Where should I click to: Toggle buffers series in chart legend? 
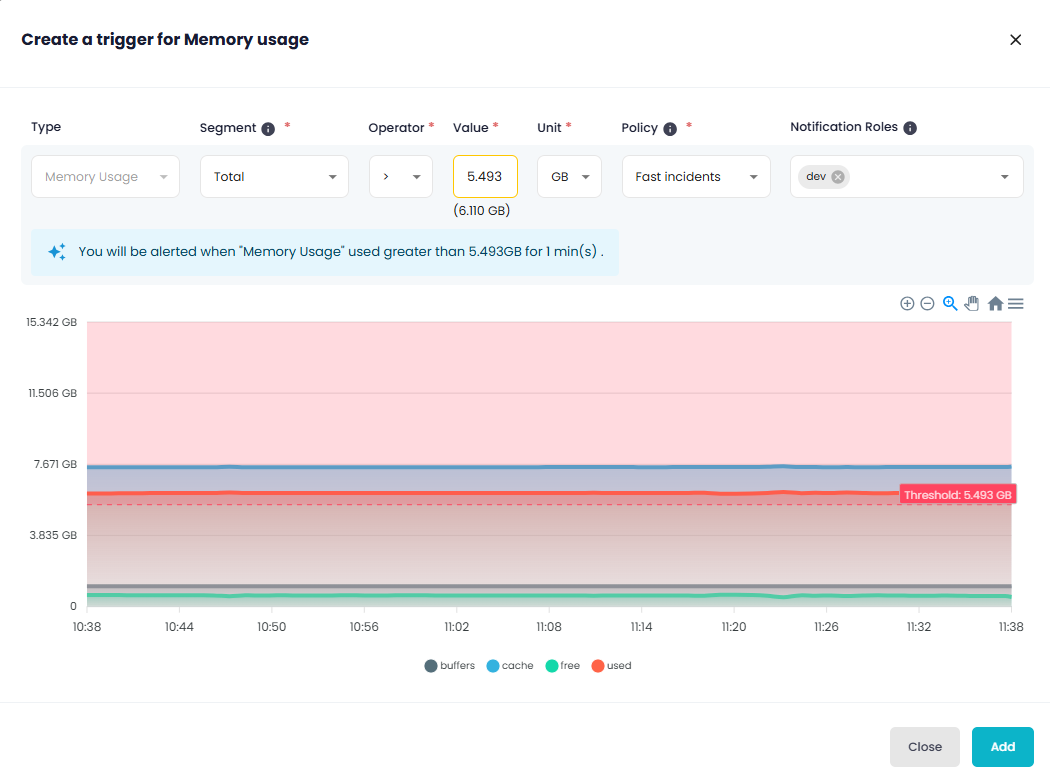click(x=450, y=666)
